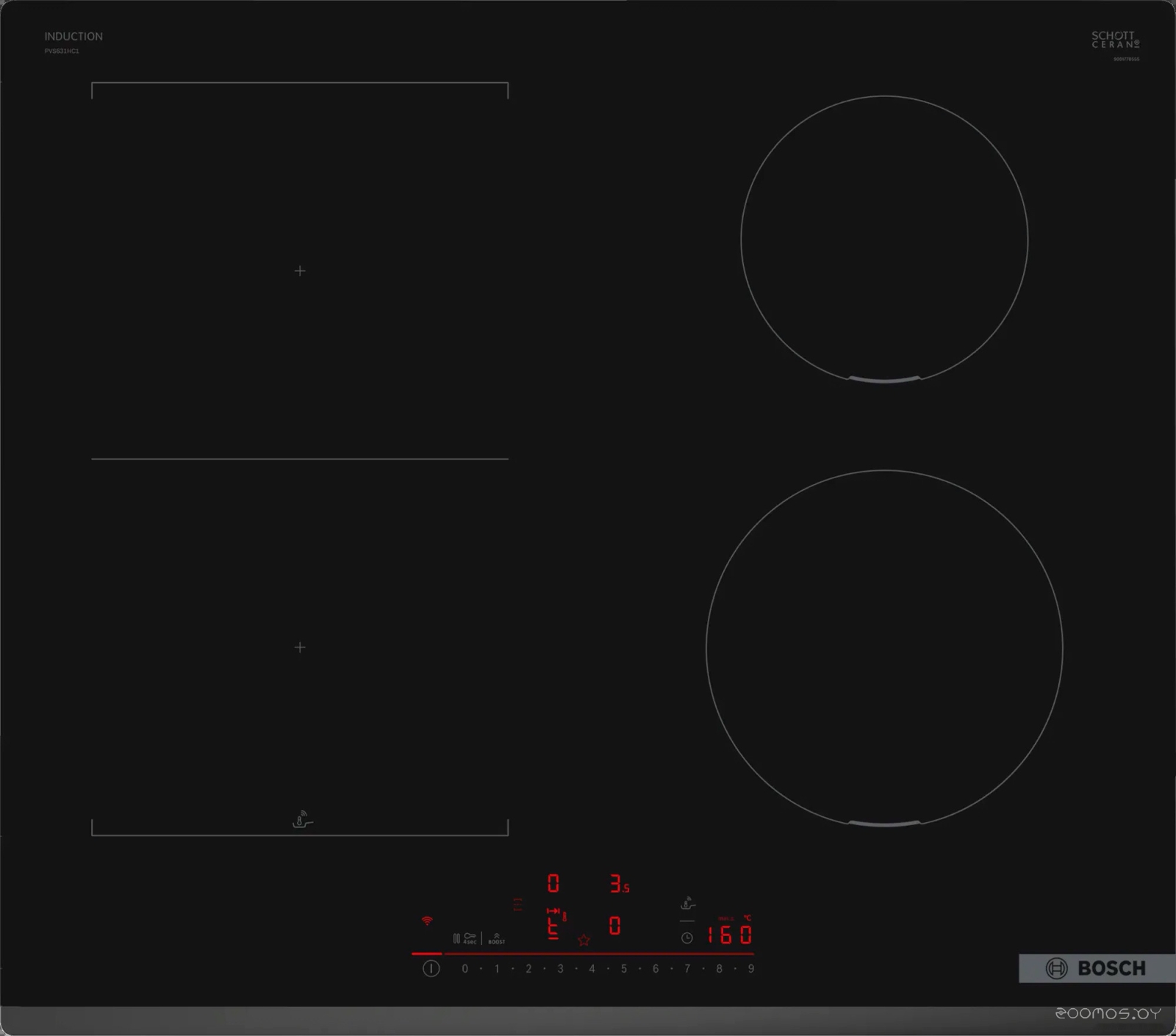1176x1036 pixels.
Task: Click the Schott Ceran logo
Action: 1115,40
